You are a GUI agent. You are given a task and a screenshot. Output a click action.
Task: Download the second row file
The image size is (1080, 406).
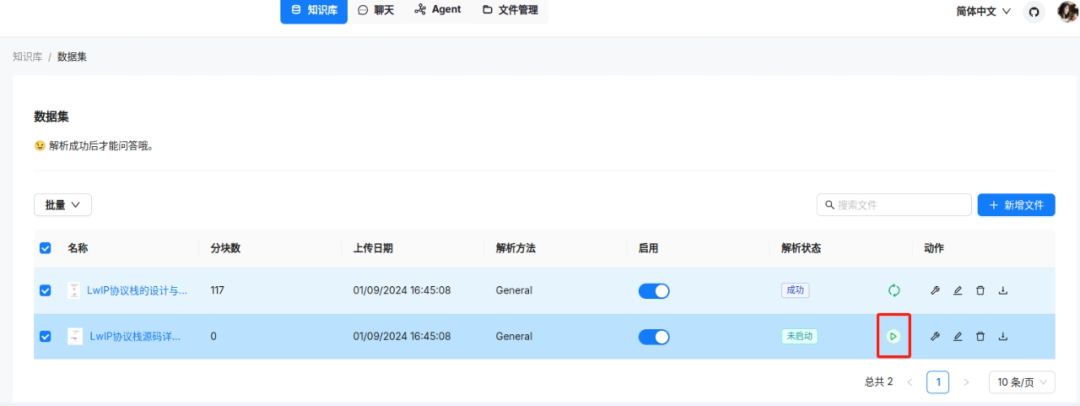pos(1003,336)
